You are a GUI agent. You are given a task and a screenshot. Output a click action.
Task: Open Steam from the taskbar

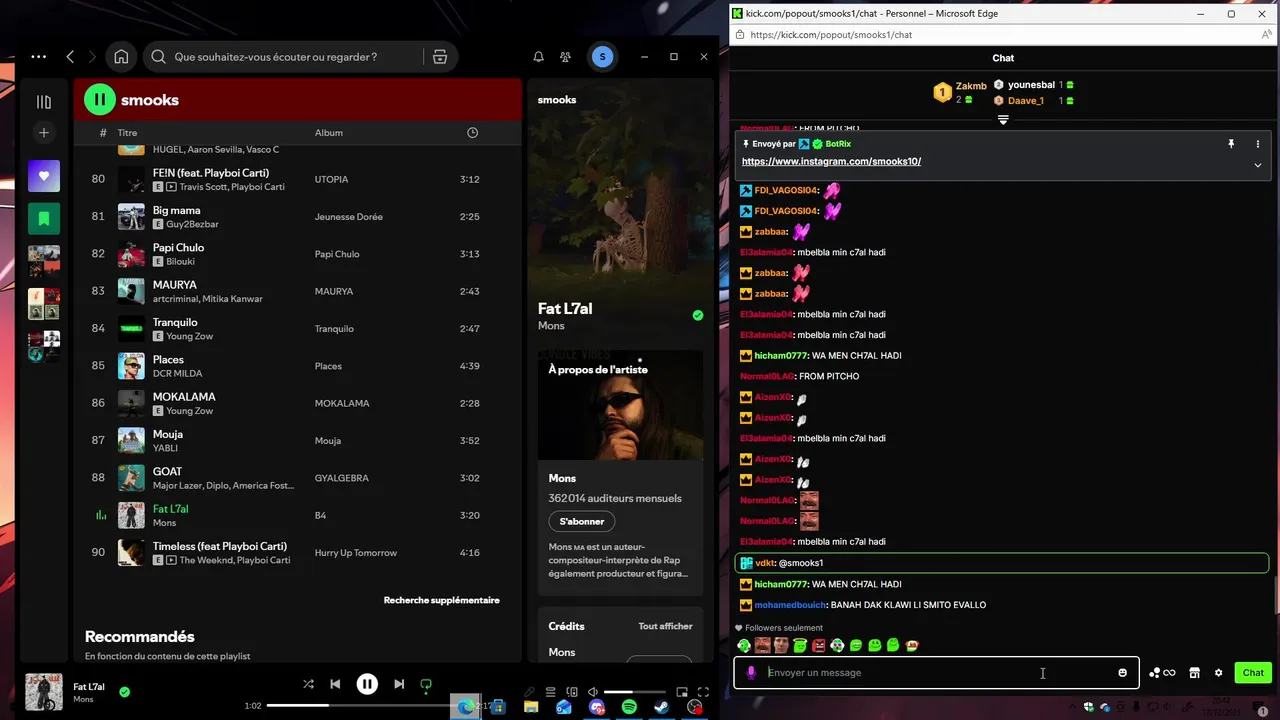[x=662, y=708]
